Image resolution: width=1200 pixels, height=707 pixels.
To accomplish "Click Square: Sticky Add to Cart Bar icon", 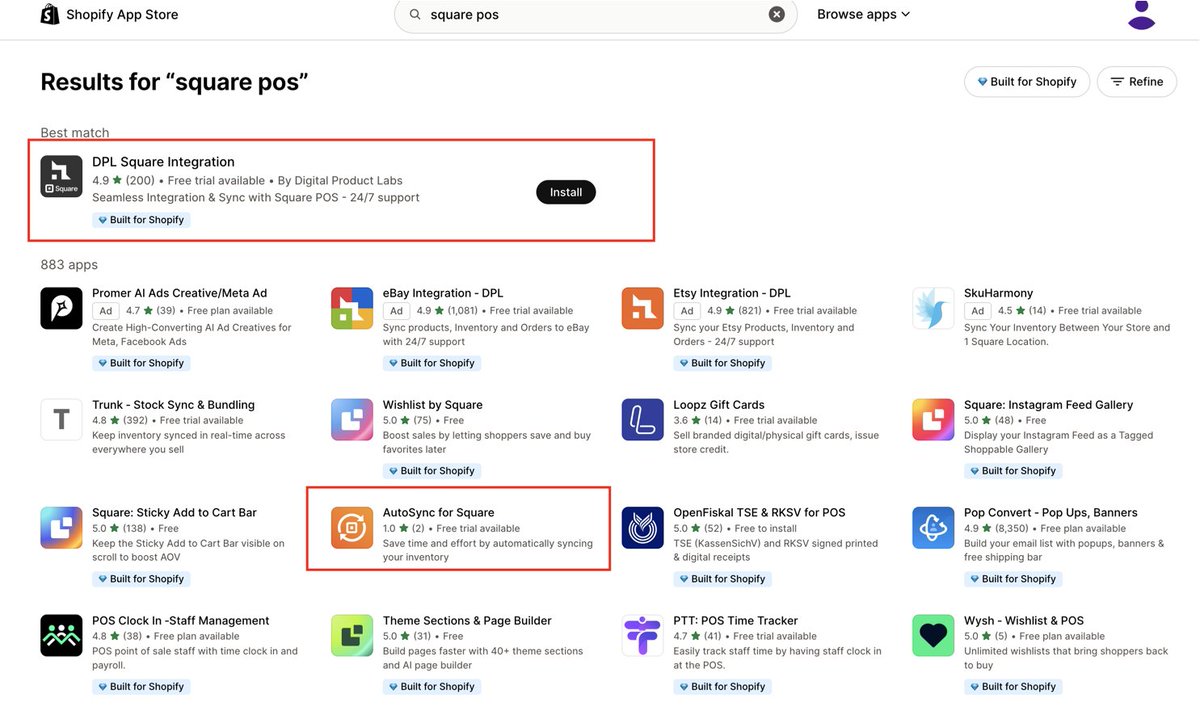I will pos(61,528).
